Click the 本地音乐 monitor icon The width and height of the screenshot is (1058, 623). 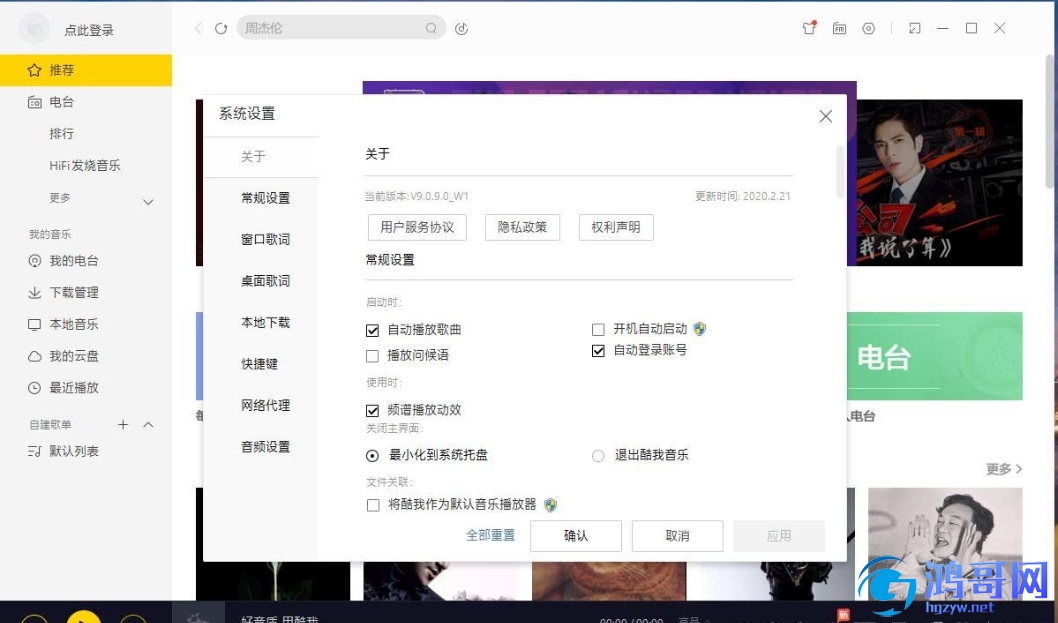(34, 324)
